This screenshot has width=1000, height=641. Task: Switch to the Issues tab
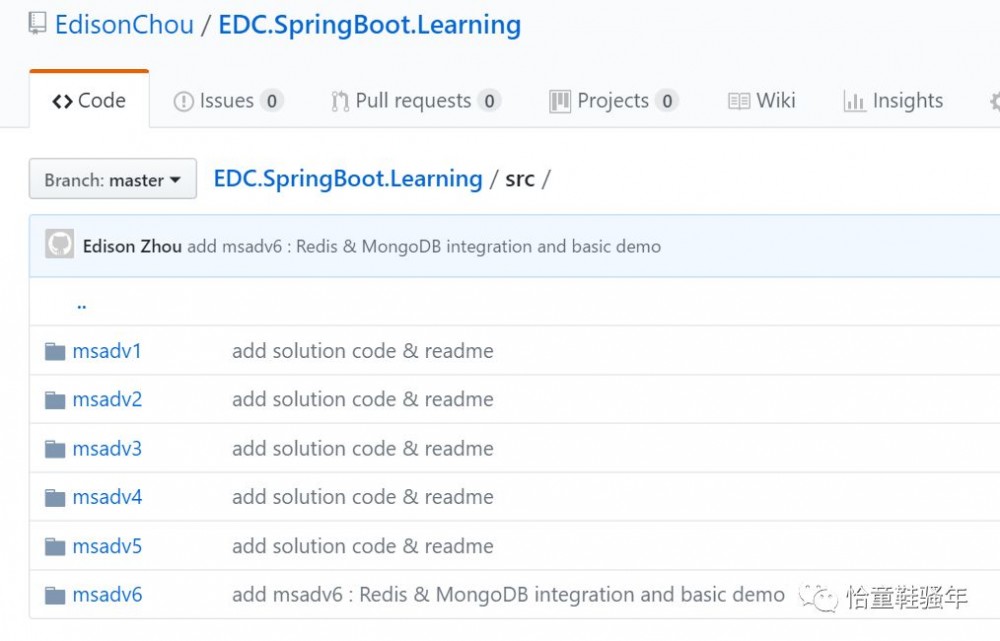pos(228,100)
